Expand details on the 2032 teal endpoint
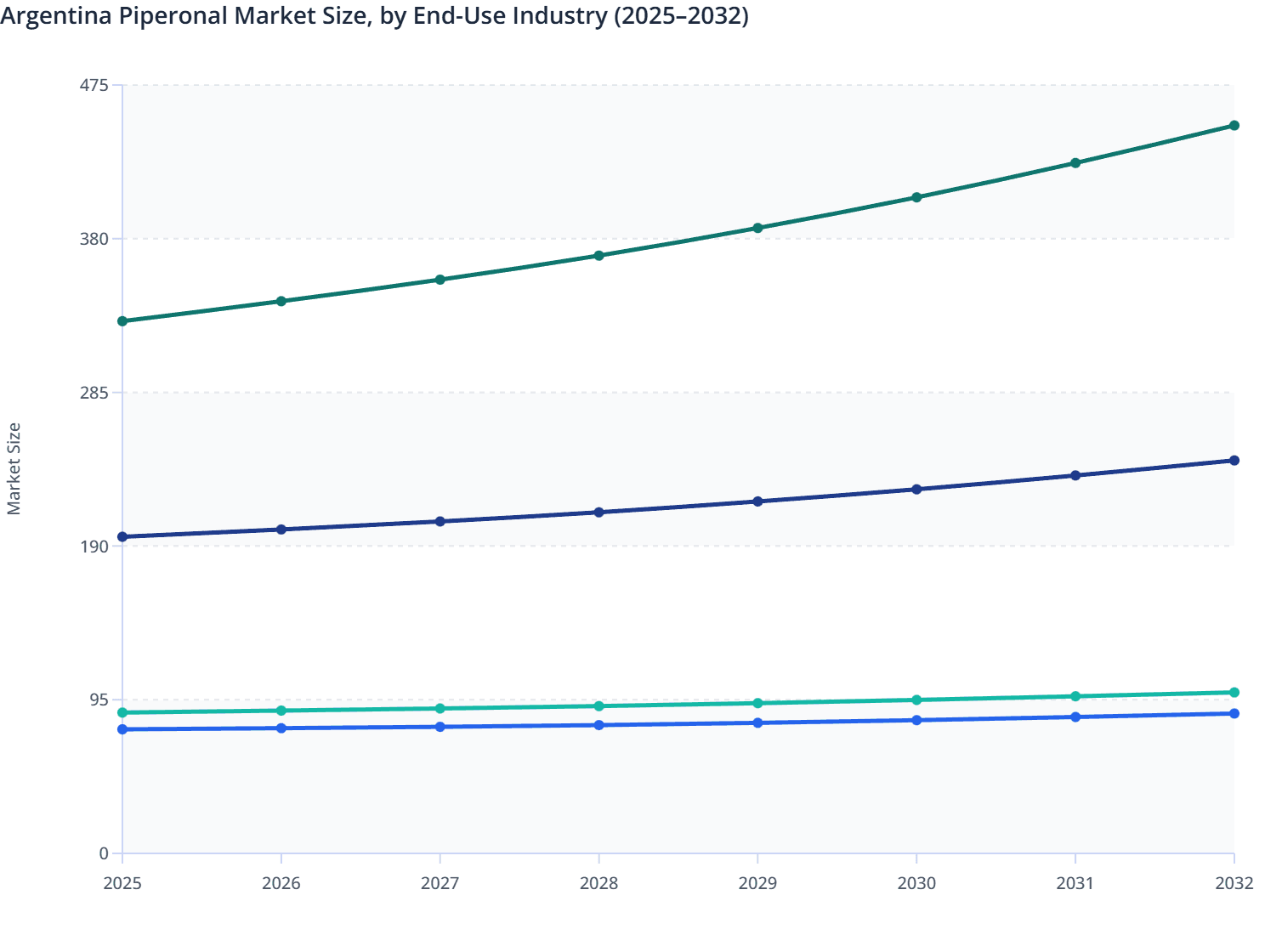This screenshot has height=952, width=1282. [x=1234, y=691]
